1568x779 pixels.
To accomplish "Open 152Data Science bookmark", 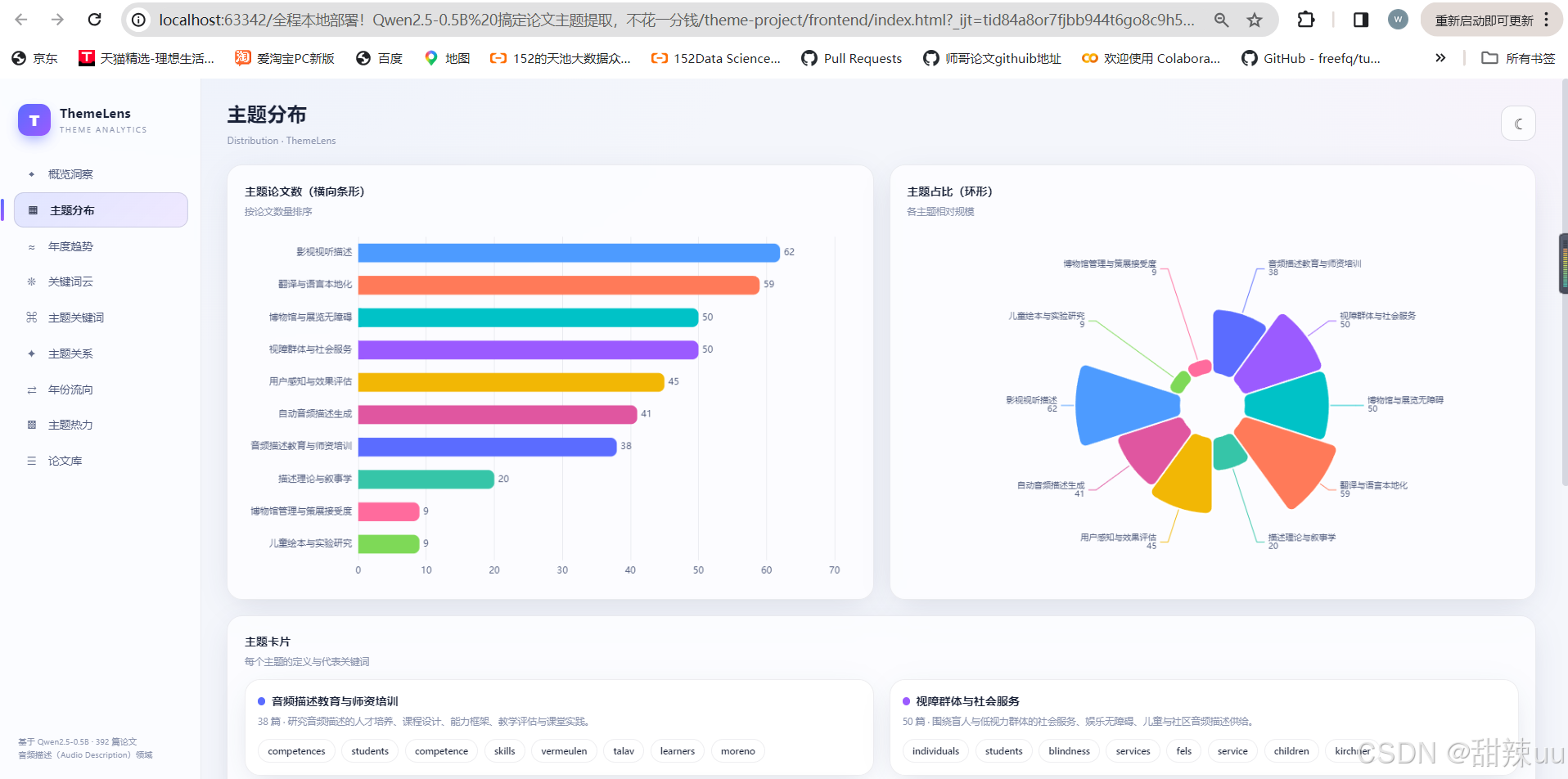I will [716, 58].
